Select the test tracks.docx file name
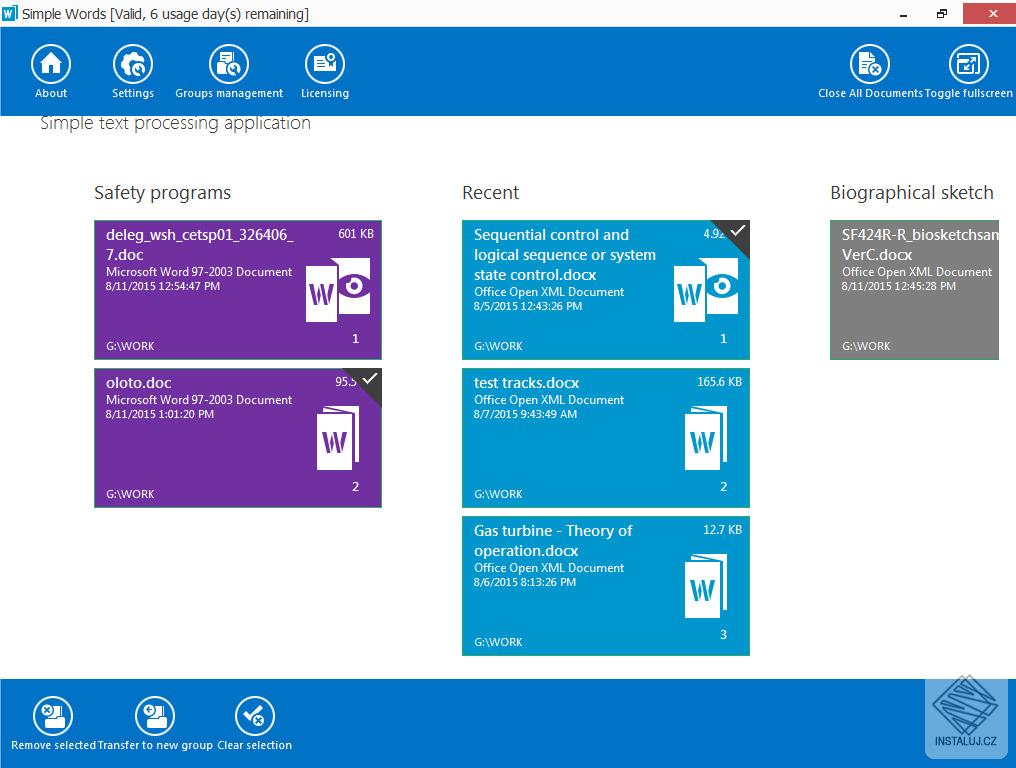Viewport: 1016px width, 768px height. [x=526, y=382]
